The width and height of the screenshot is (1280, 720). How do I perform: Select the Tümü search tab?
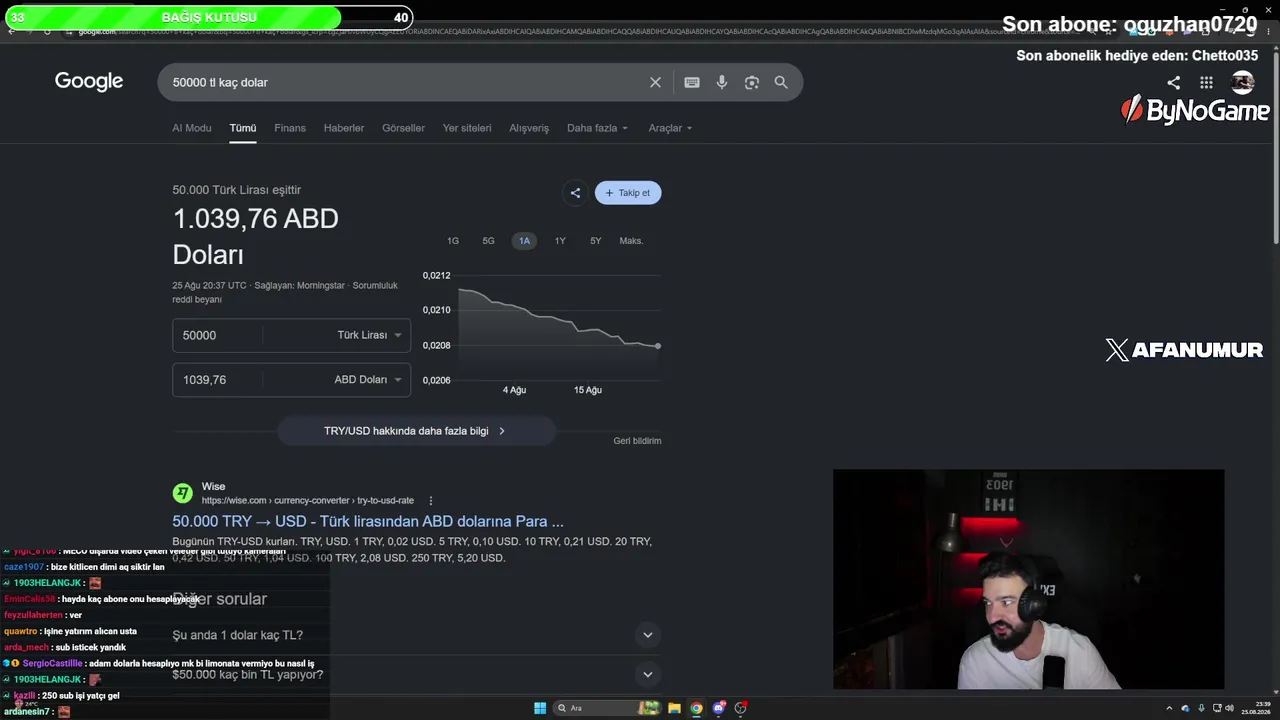(243, 128)
